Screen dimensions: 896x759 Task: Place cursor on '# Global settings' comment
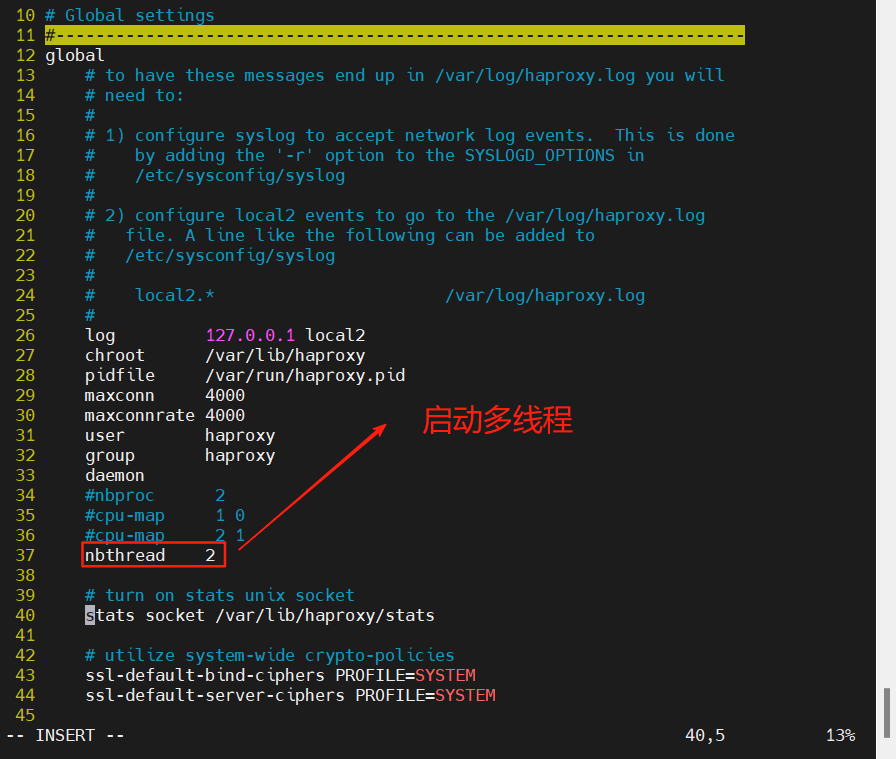130,15
